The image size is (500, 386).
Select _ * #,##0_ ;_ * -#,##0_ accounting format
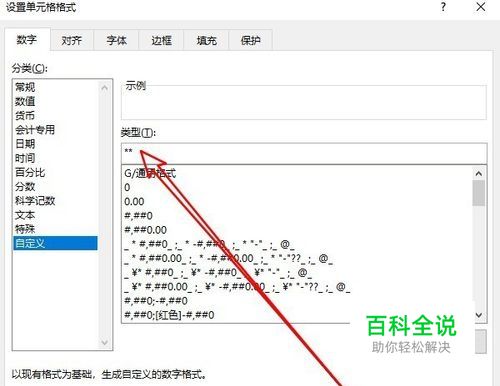pos(297,244)
